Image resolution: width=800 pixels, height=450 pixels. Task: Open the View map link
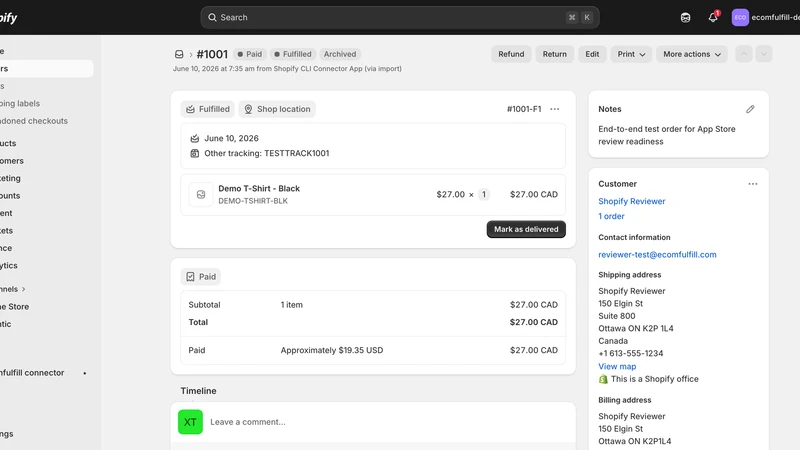pos(617,366)
